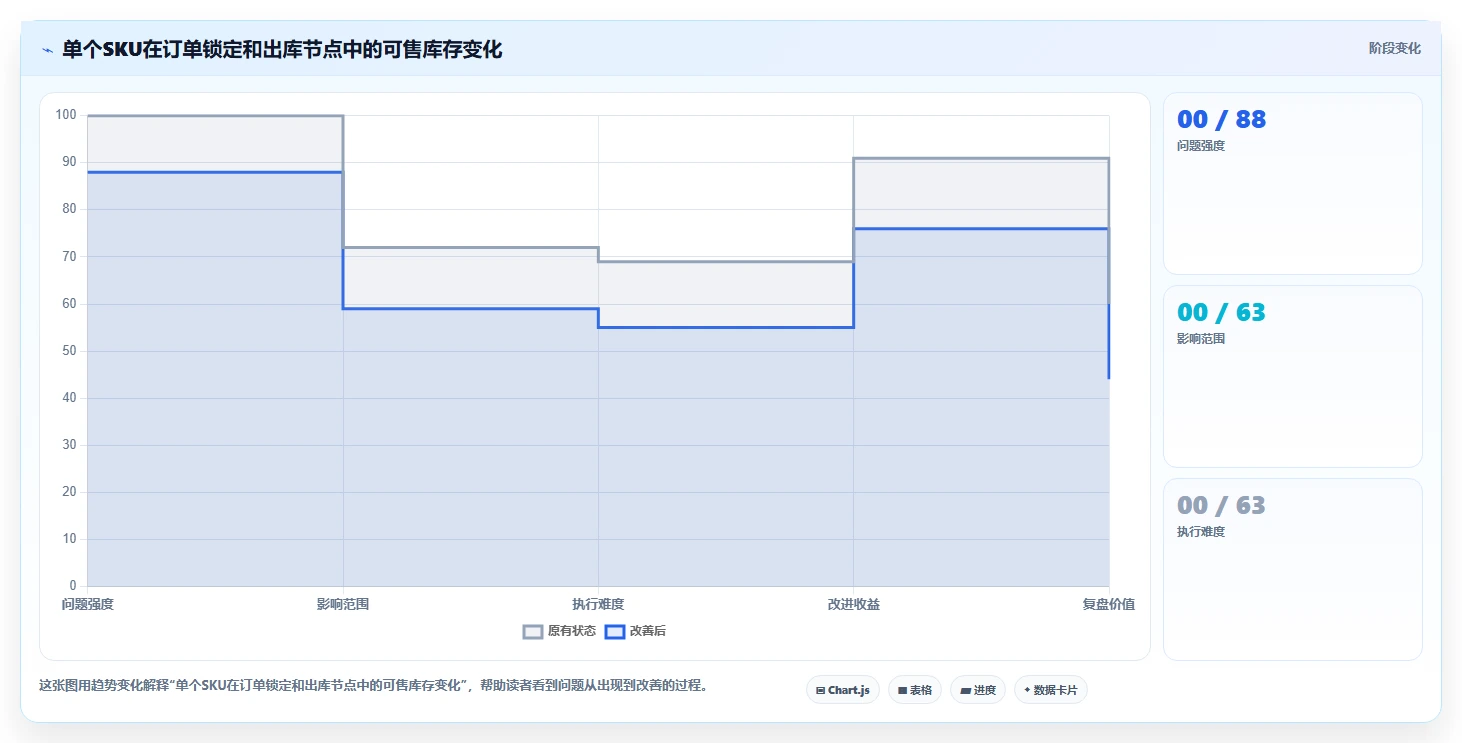Click the 改进收益 x-axis label
1462x743 pixels.
[854, 604]
